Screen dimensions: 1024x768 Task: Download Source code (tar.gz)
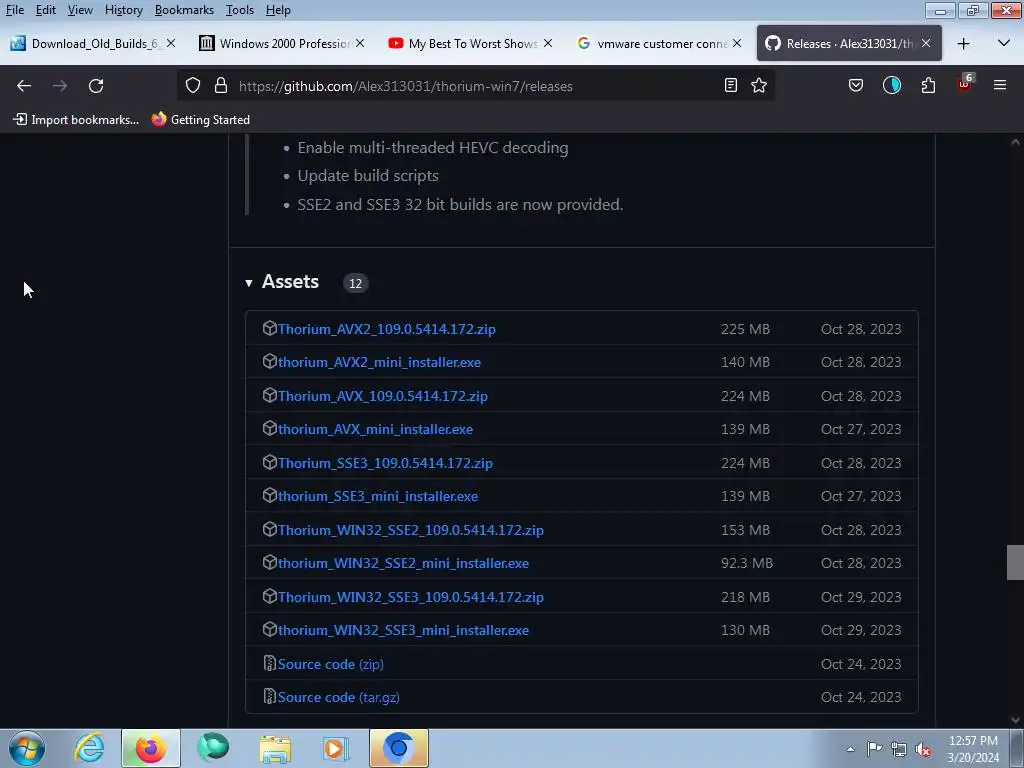tap(338, 697)
